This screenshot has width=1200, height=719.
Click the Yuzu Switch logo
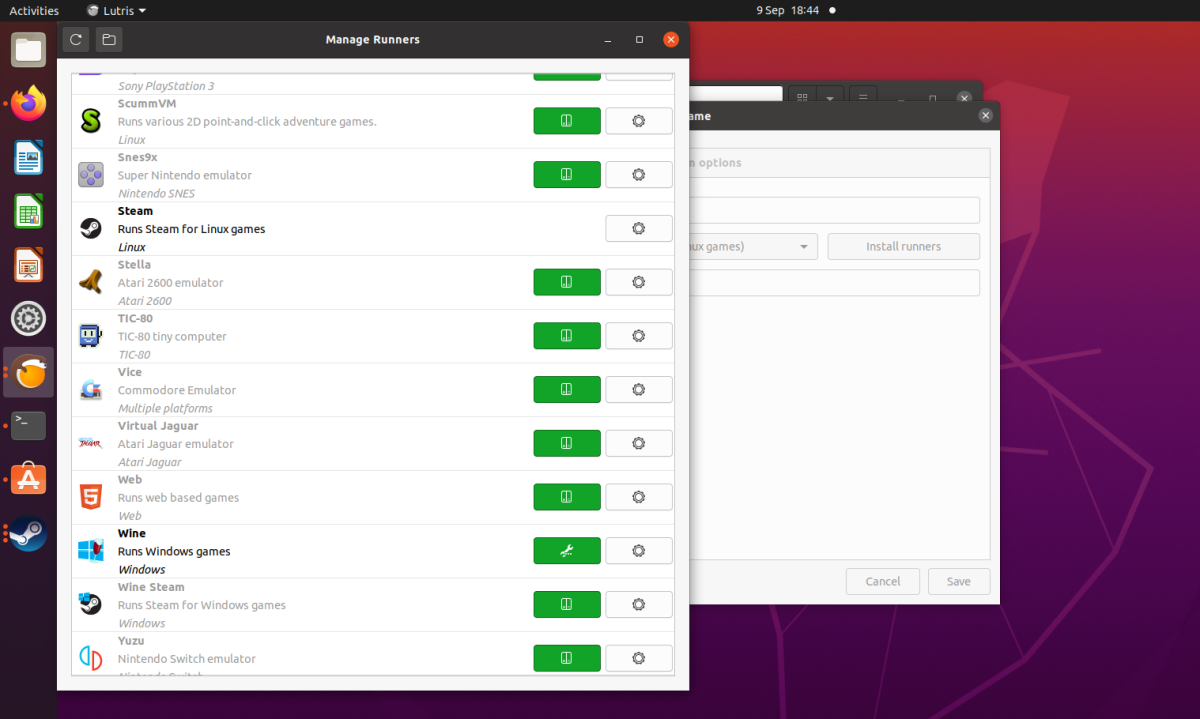coord(91,659)
